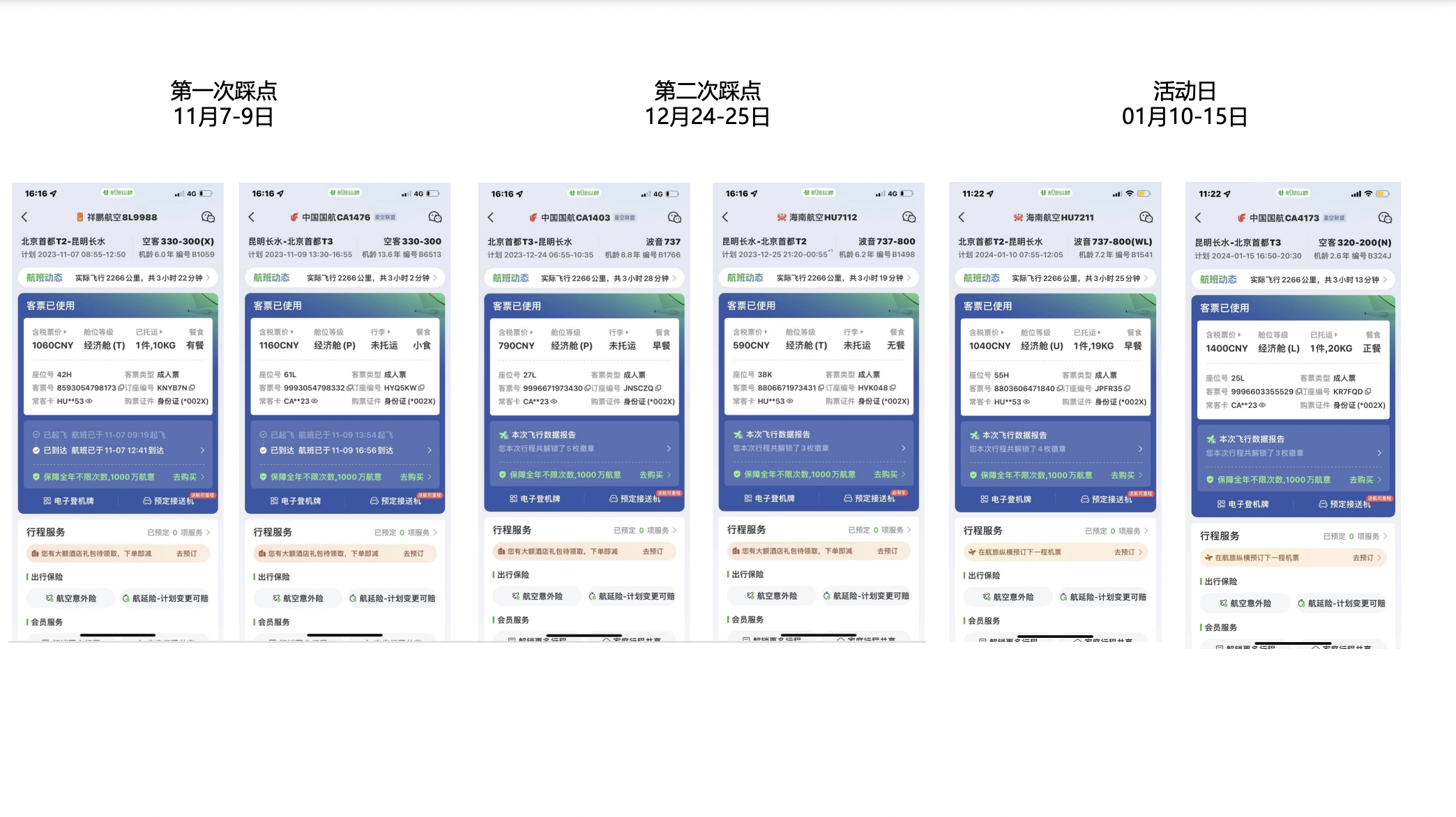Screen dimensions: 1456x817
Task: Show hidden frequent-flyer number on HU7211 ticket
Action: (1026, 402)
